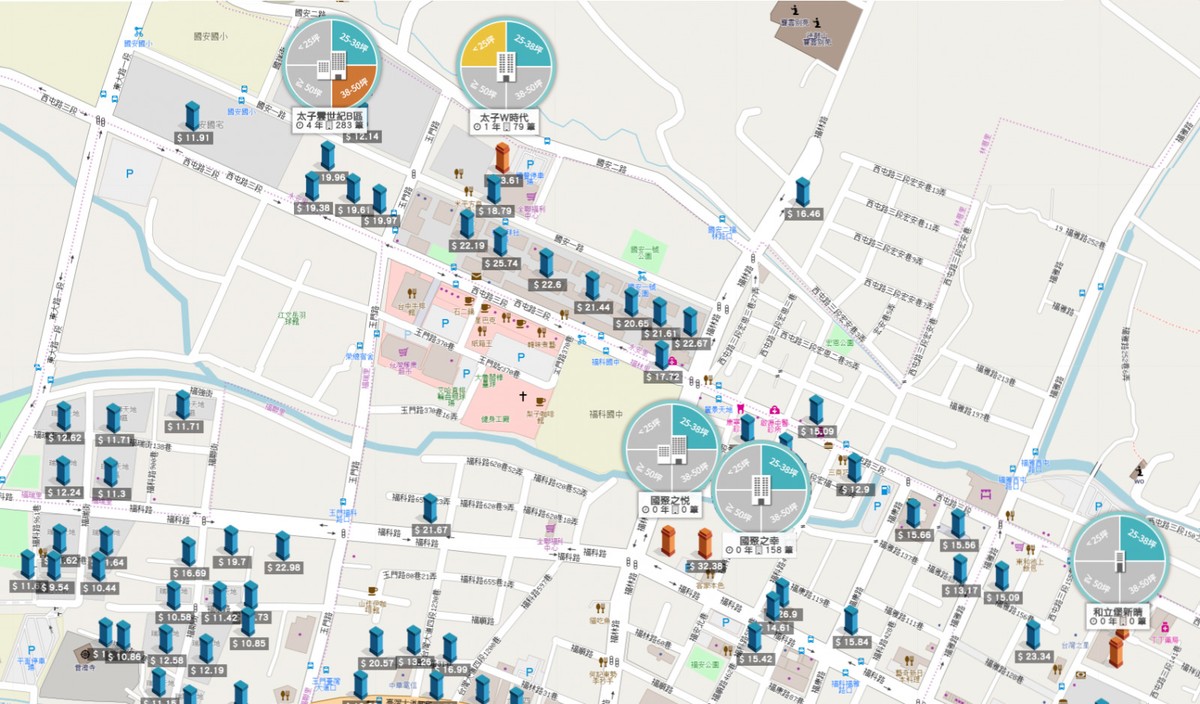Screen dimensions: 1200x704
Task: Open the building marker priced $20.57
Action: (x=376, y=642)
